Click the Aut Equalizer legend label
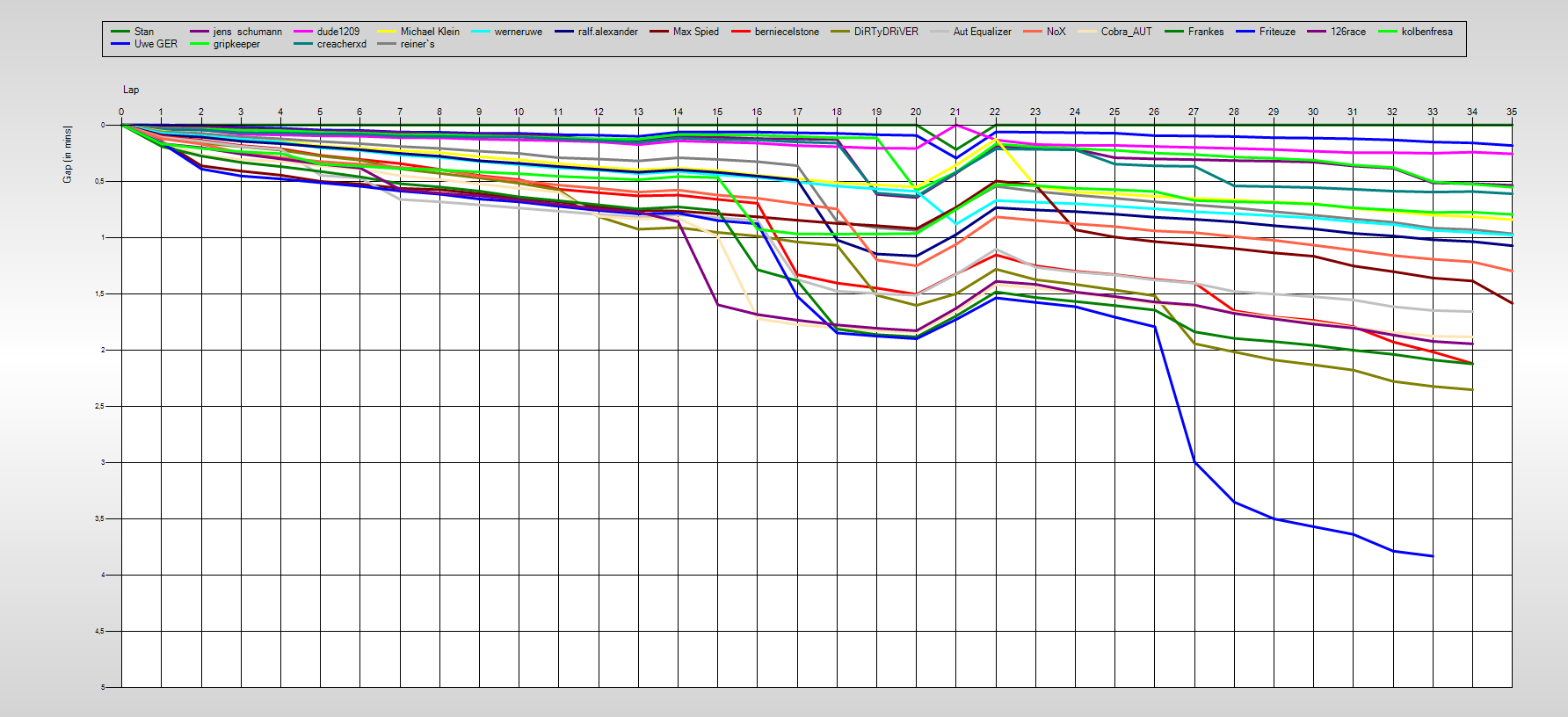 [982, 32]
